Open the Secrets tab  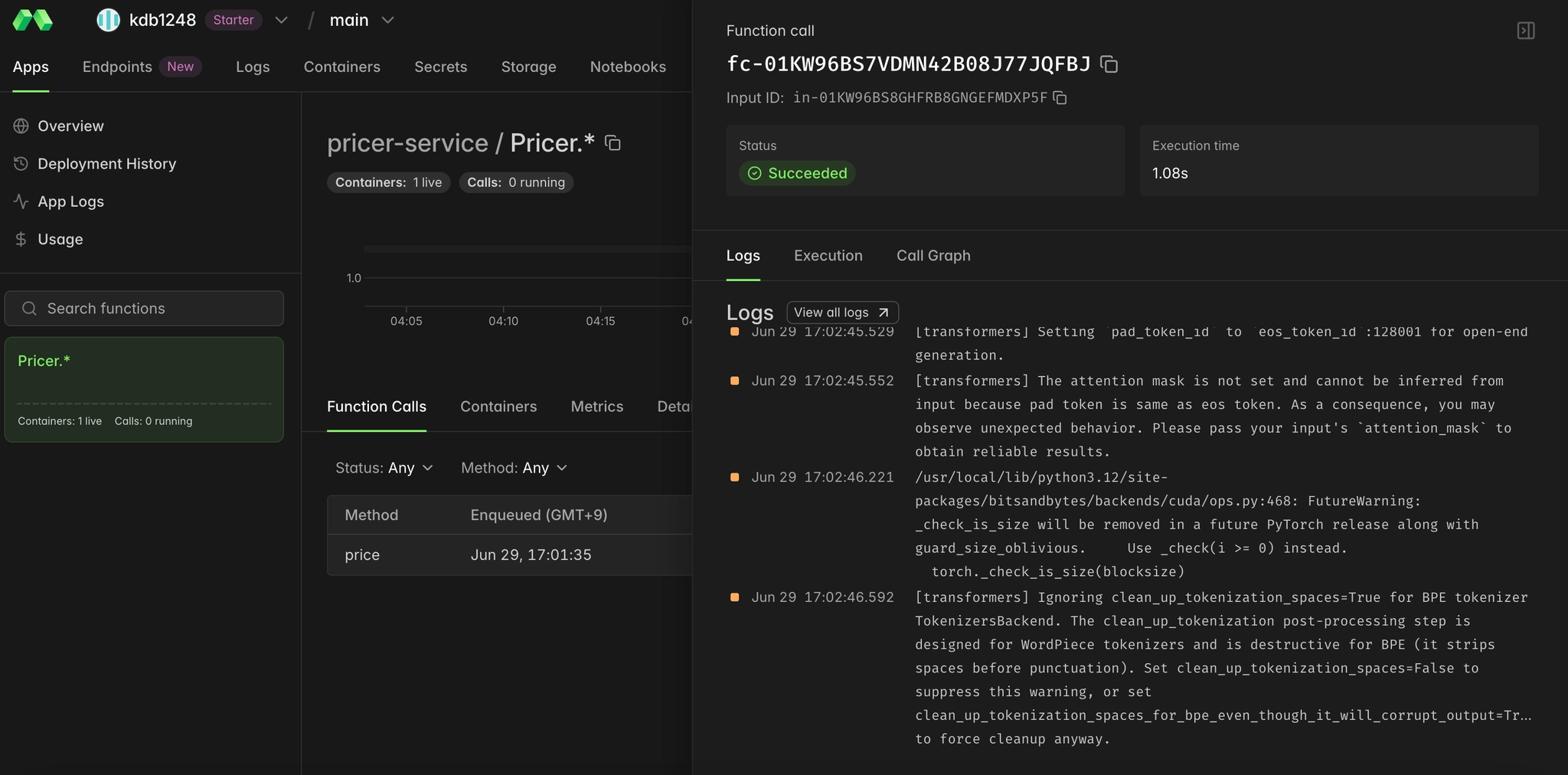pos(440,67)
